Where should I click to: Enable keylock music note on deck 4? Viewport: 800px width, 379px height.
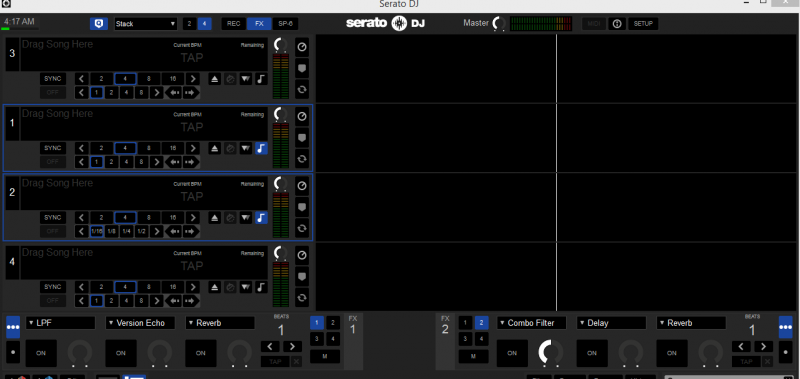tap(261, 287)
